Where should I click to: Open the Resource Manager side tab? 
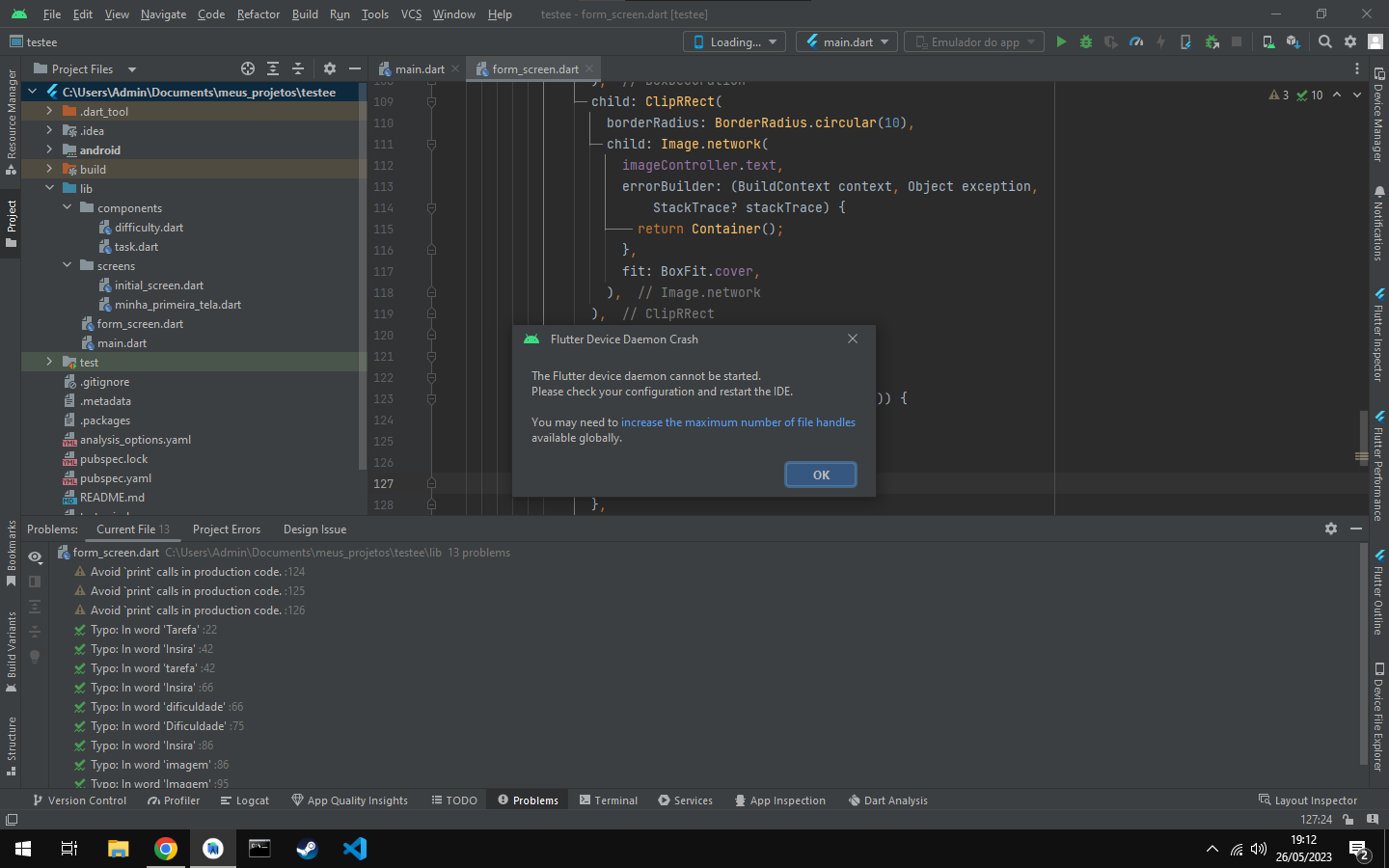12,122
